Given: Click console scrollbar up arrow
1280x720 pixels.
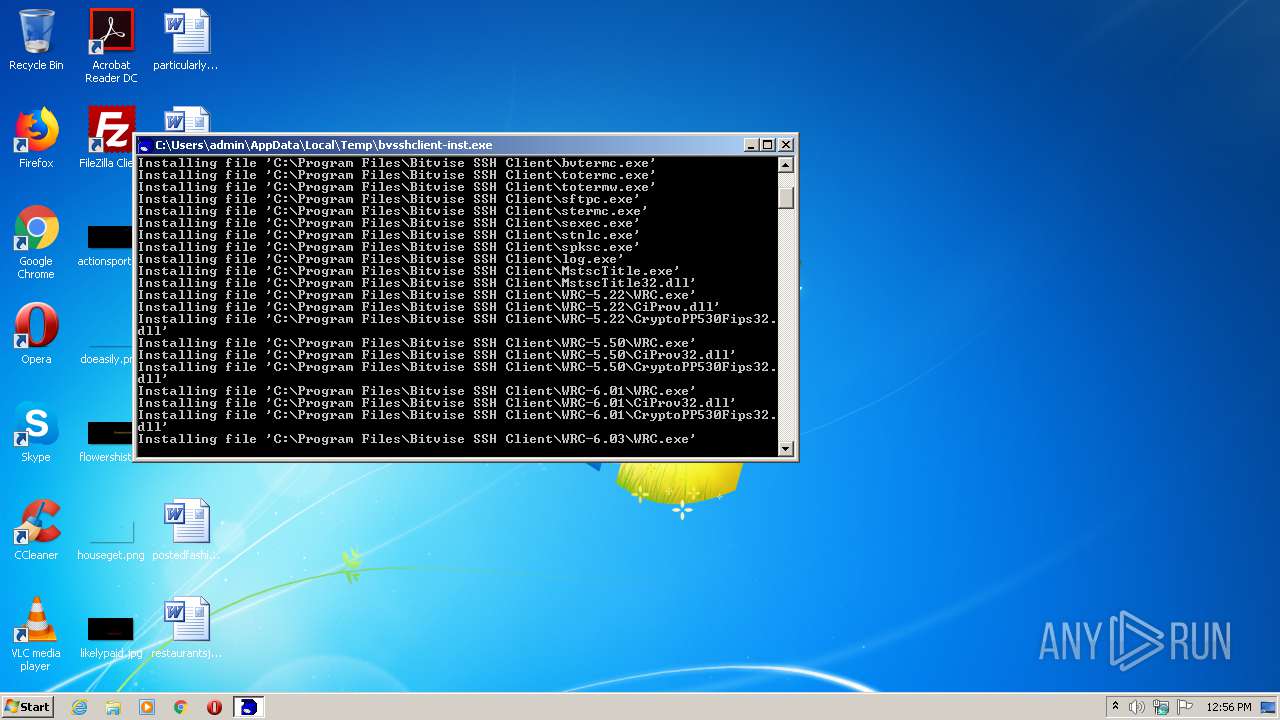Looking at the screenshot, I should point(786,165).
